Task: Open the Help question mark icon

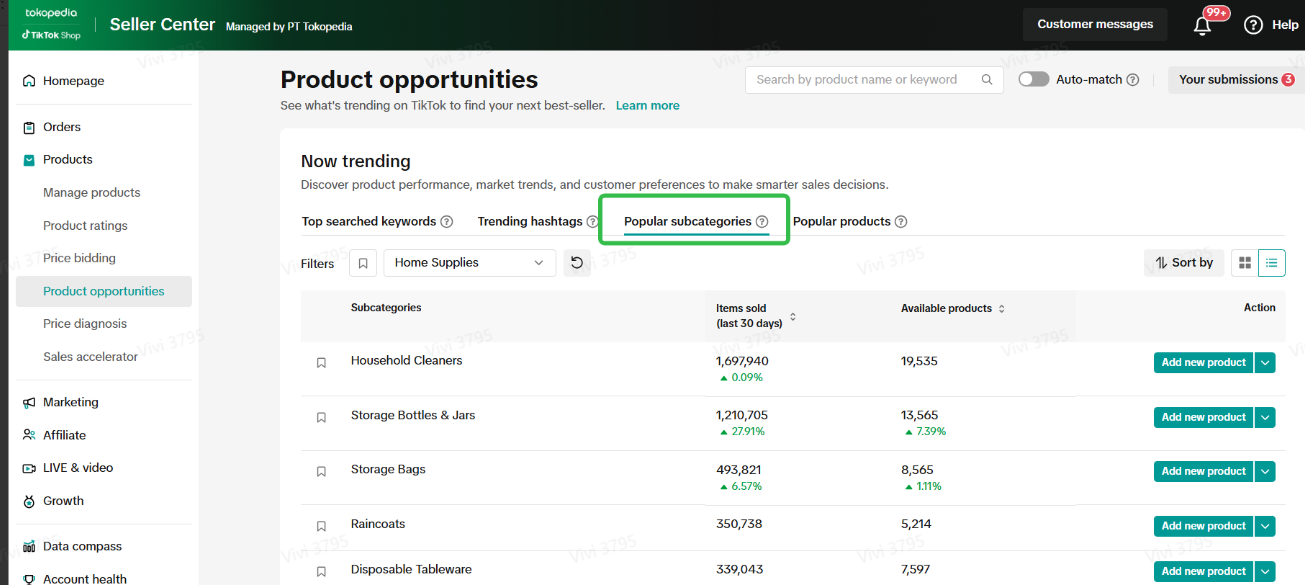Action: (x=1253, y=25)
